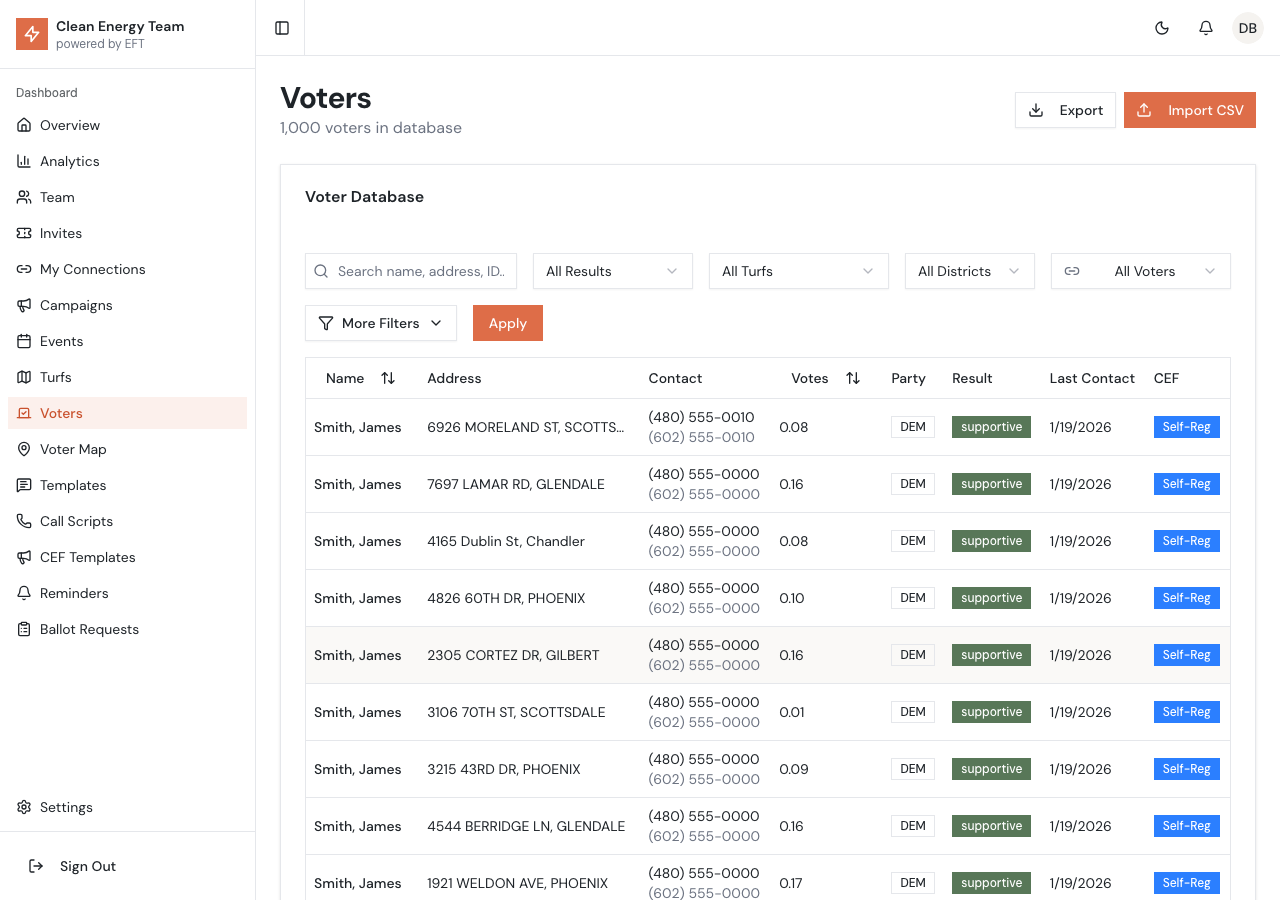This screenshot has width=1280, height=900.
Task: Click the Clean Energy Team lightning logo
Action: [x=32, y=34]
